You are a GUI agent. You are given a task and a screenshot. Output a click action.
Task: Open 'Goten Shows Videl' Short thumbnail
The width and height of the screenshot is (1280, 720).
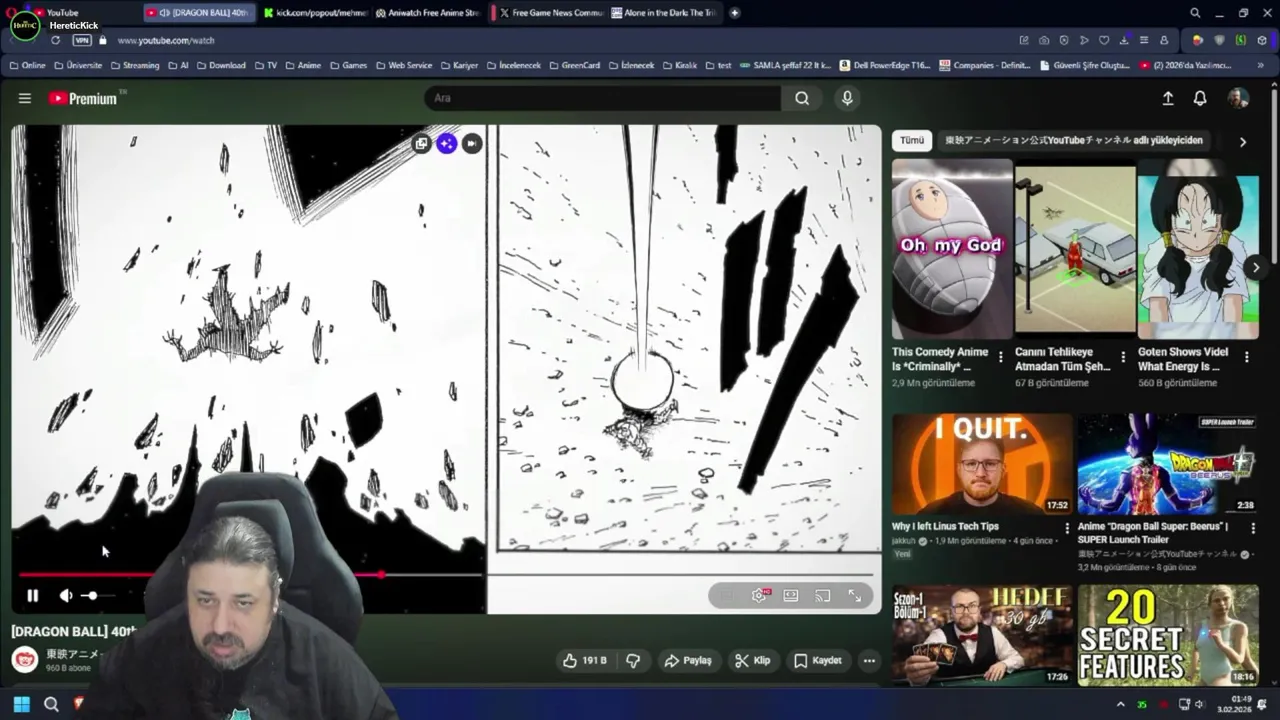coord(1198,249)
